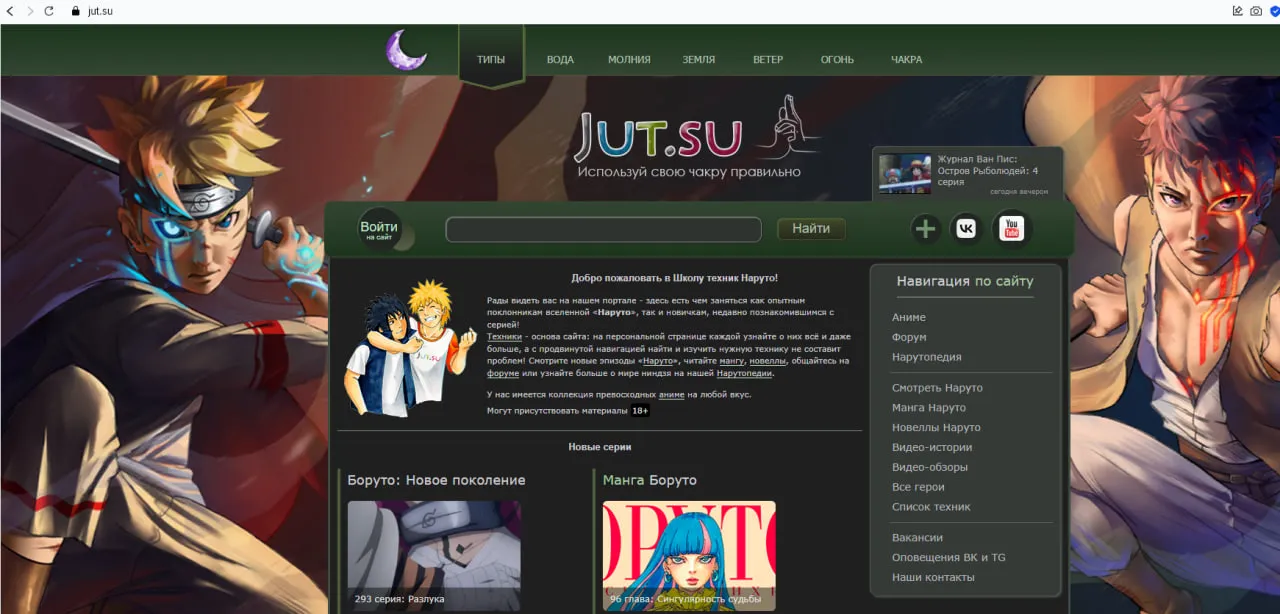Click the site lock icon in address bar
1280x614 pixels.
click(74, 11)
